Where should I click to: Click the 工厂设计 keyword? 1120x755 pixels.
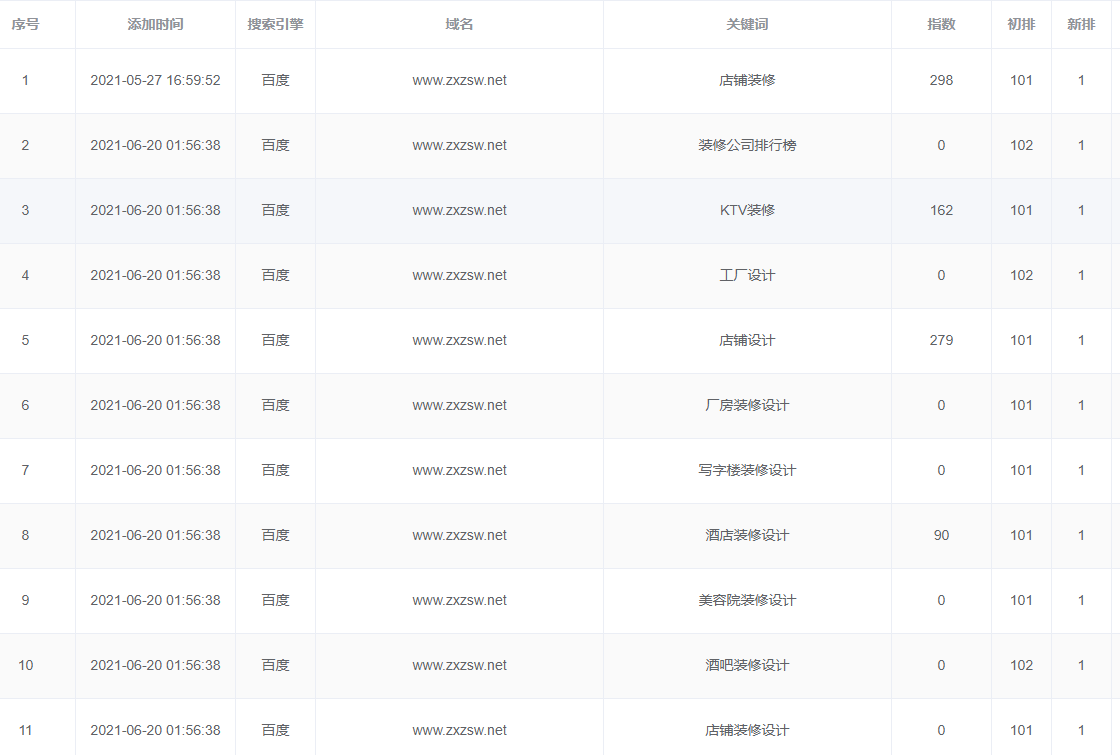[x=747, y=275]
